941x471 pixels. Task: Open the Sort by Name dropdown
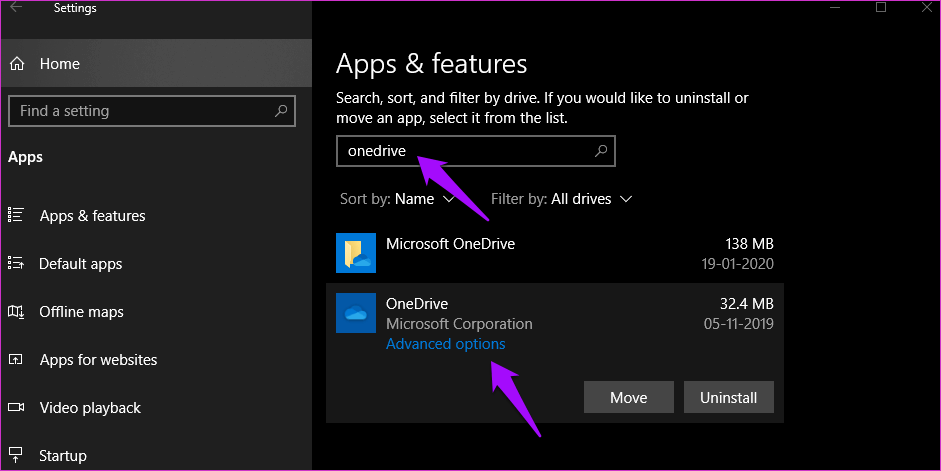click(x=397, y=199)
